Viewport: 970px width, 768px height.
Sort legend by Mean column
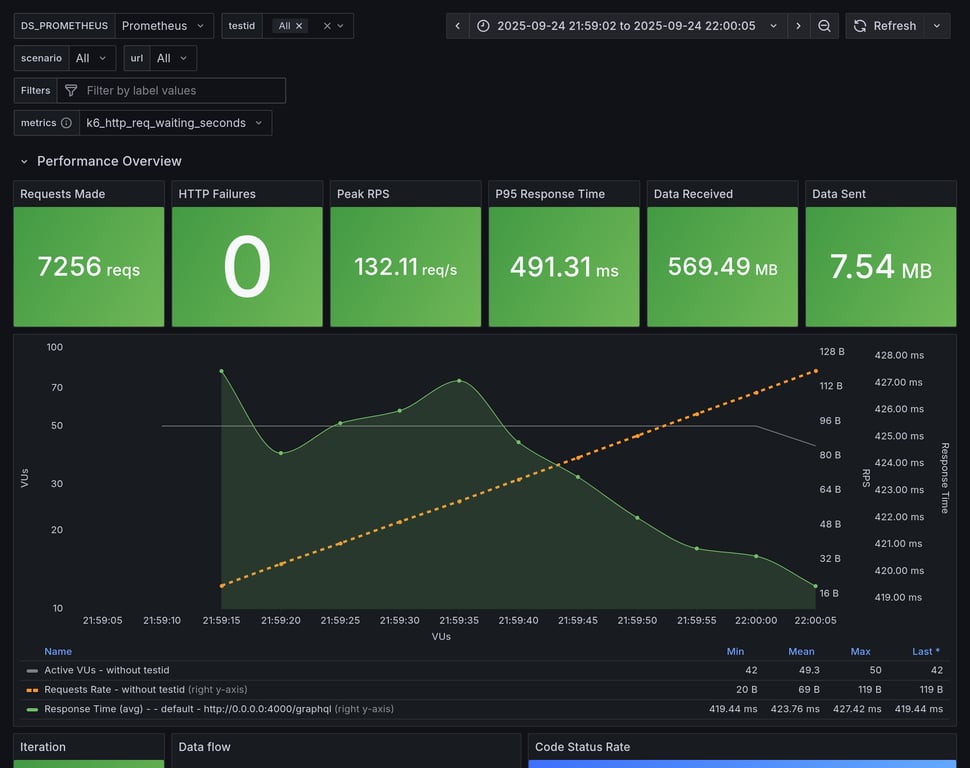coord(801,651)
